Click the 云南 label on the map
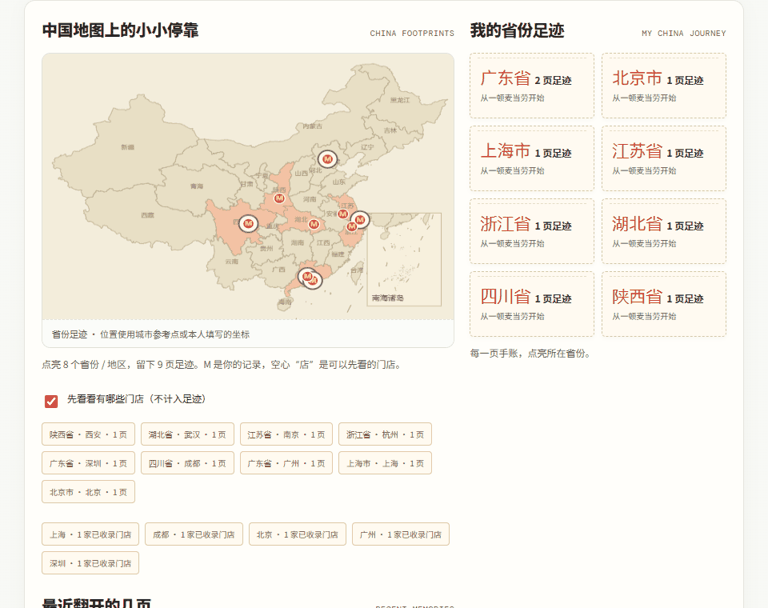Image resolution: width=768 pixels, height=608 pixels. (232, 262)
